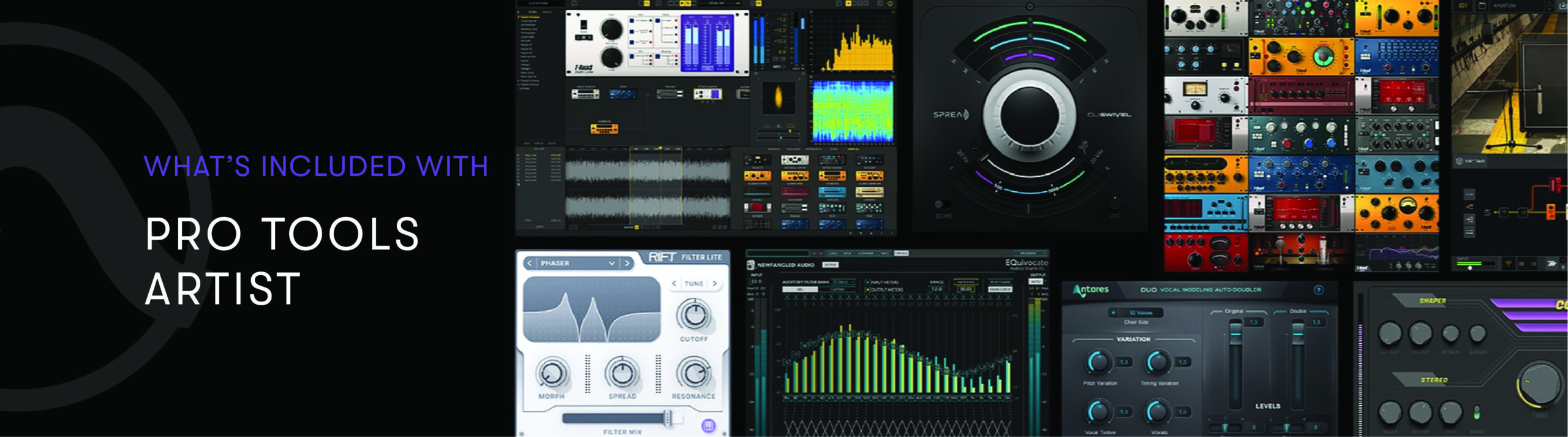
Task: Click the Pan knob under STEREO
Action: 1450,412
